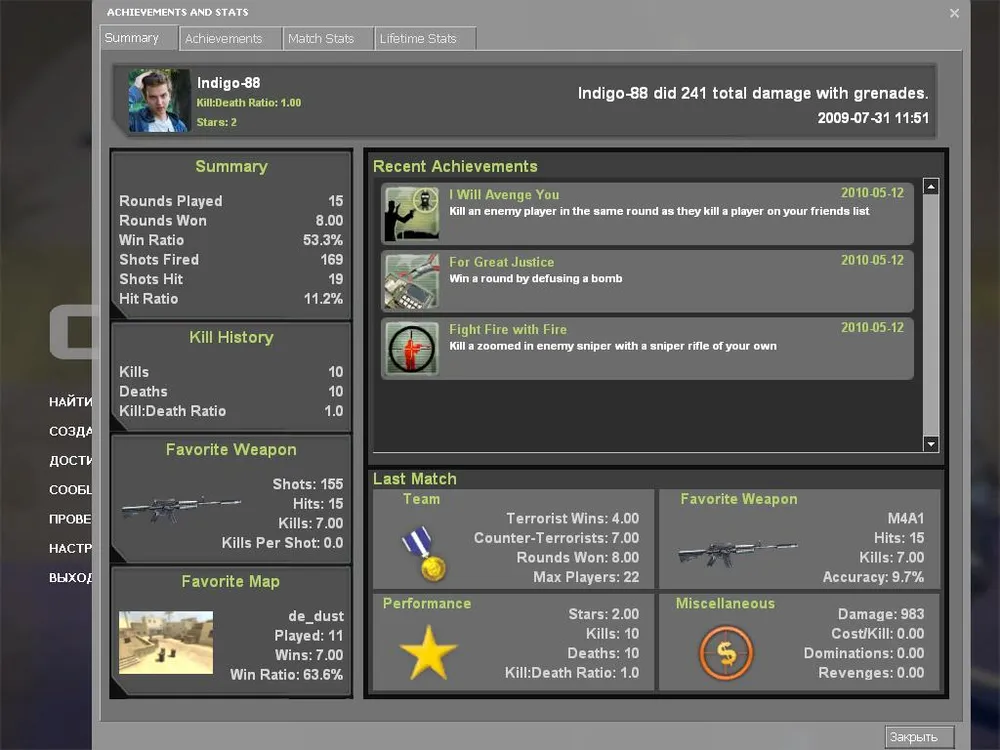The height and width of the screenshot is (750, 1000).
Task: Select the НАЙТИ main menu item
Action: 71,402
